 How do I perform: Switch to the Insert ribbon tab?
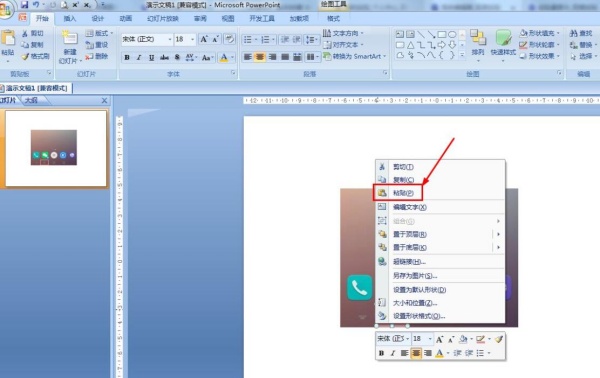70,18
